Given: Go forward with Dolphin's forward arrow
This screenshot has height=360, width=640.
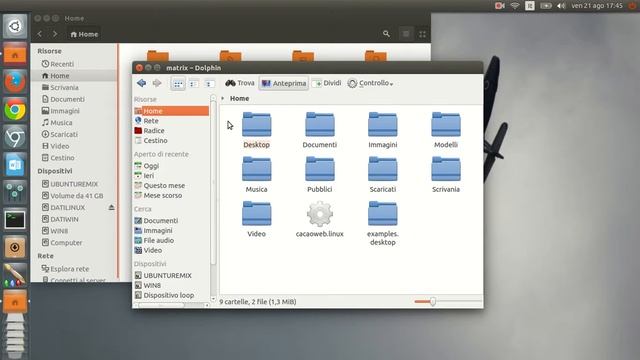Looking at the screenshot, I should point(157,83).
